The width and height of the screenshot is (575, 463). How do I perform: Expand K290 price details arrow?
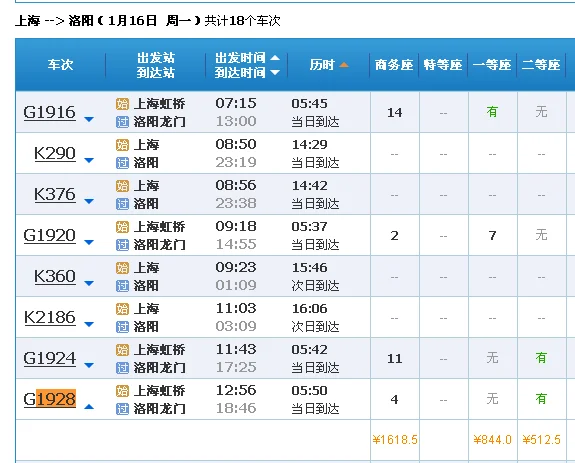pos(89,161)
